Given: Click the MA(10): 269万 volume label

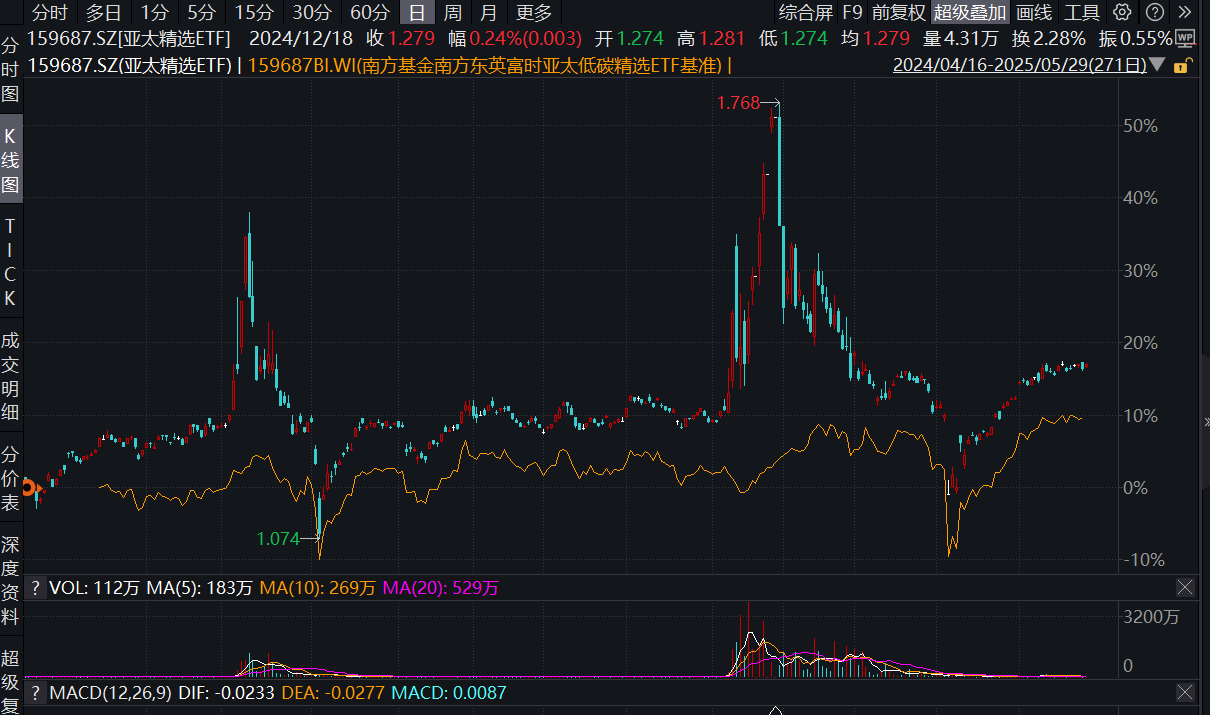Looking at the screenshot, I should coord(318,588).
